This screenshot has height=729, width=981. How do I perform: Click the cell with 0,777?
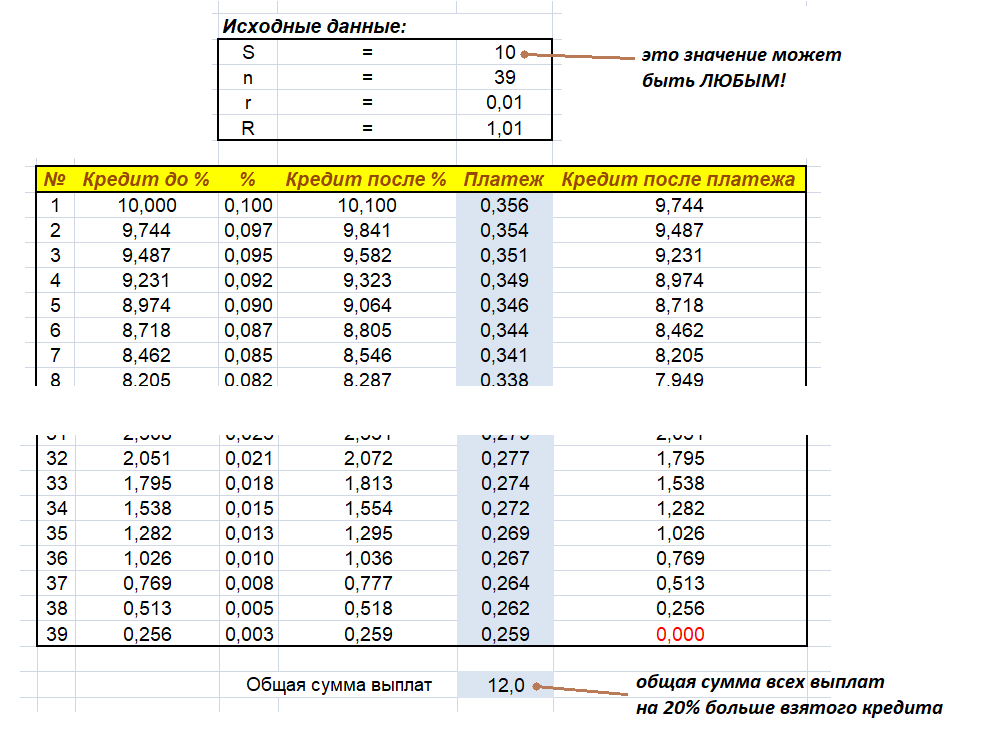coord(369,583)
